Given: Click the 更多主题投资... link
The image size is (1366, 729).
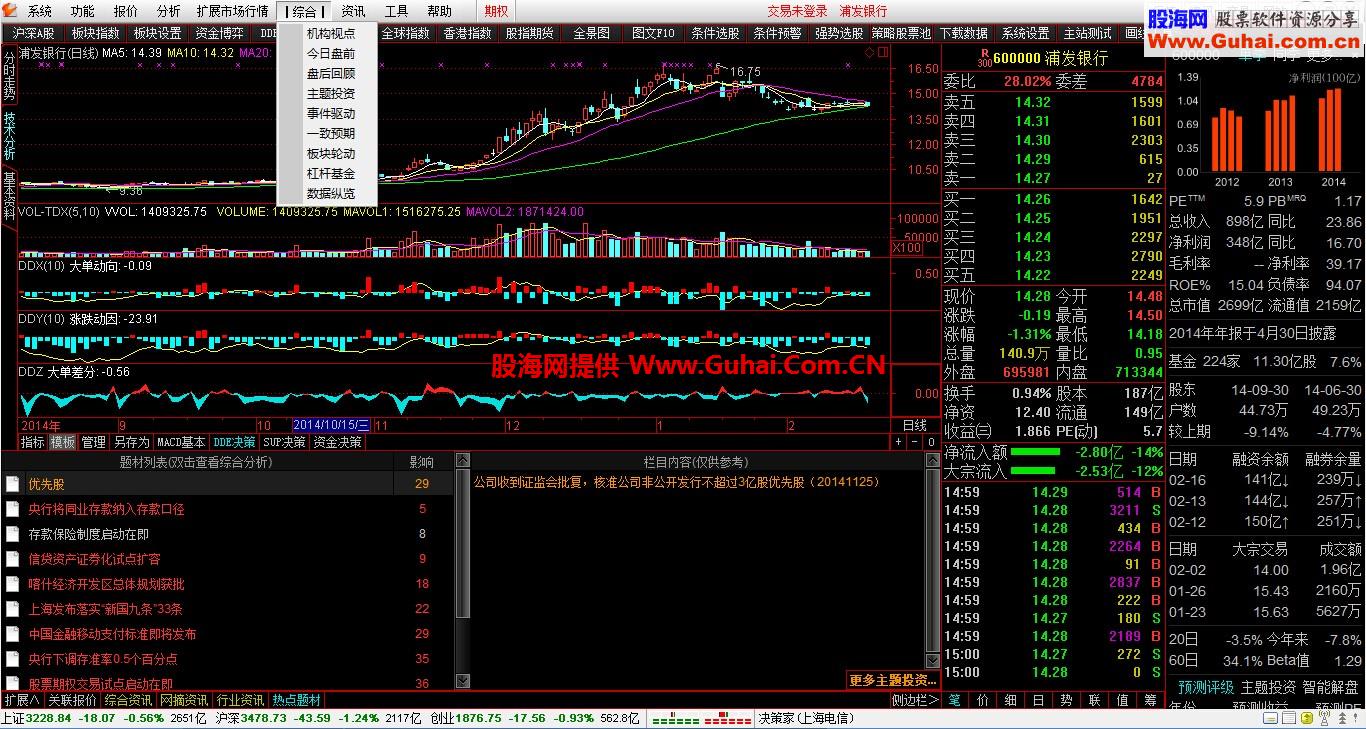Looking at the screenshot, I should [x=892, y=680].
